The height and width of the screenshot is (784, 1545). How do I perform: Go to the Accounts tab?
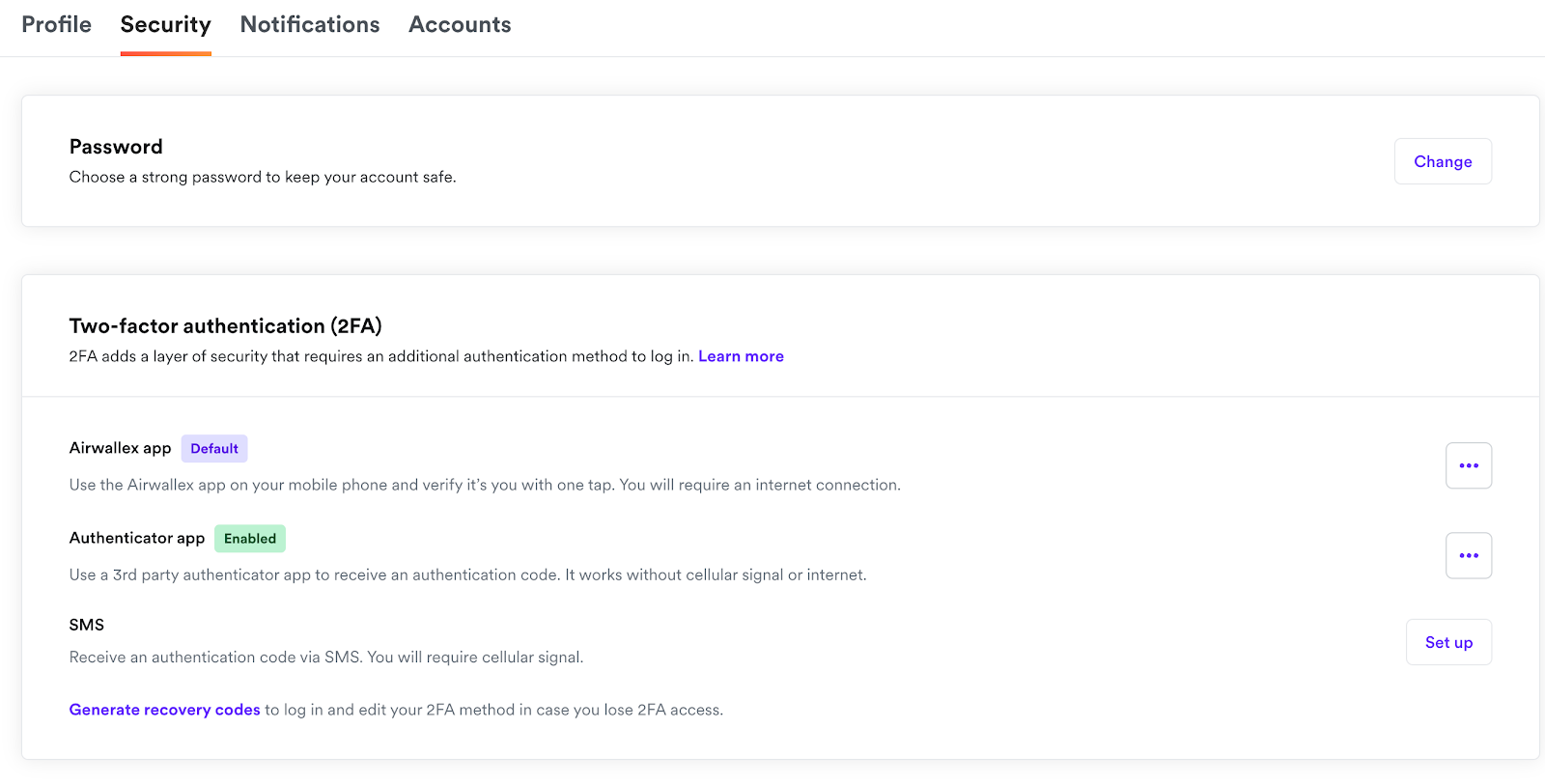460,25
